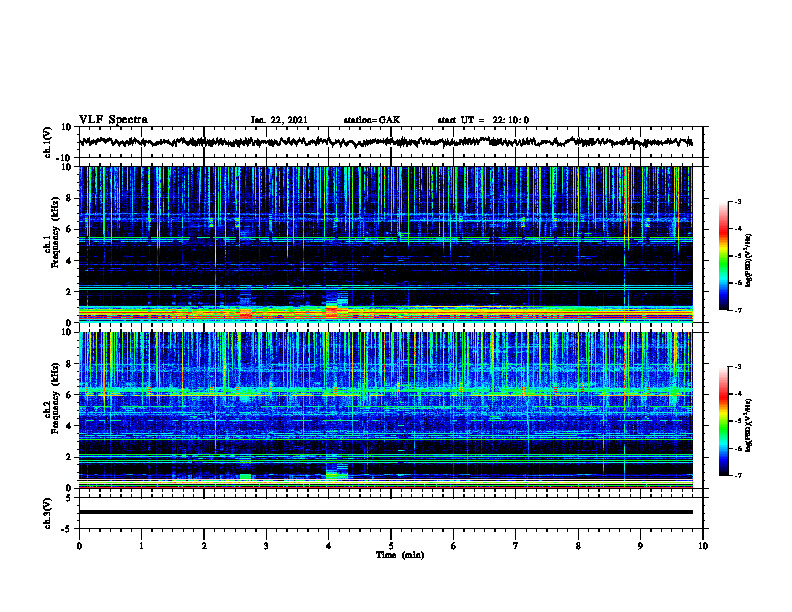Screen dimensions: 792x612
Task: Click the ch.2 colorbar log(PSD) label
Action: (749, 425)
